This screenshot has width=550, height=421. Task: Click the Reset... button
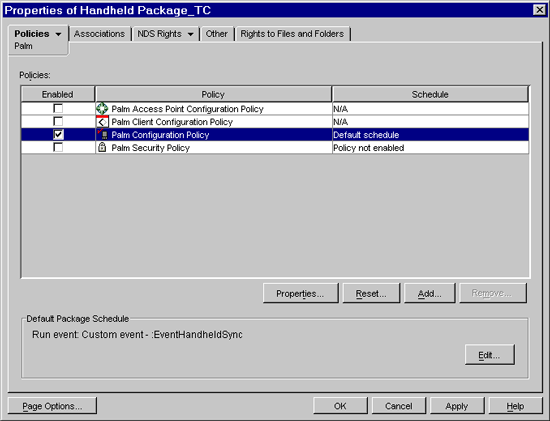click(371, 293)
